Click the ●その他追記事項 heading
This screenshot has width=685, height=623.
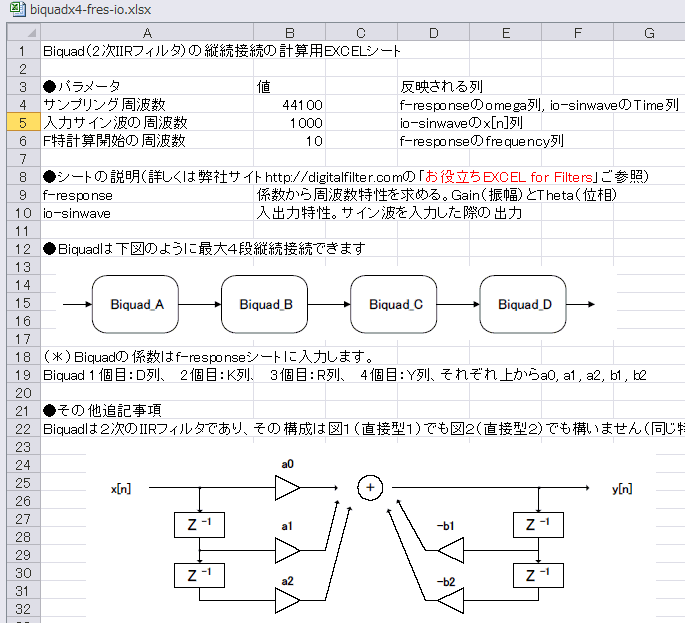[x=102, y=411]
